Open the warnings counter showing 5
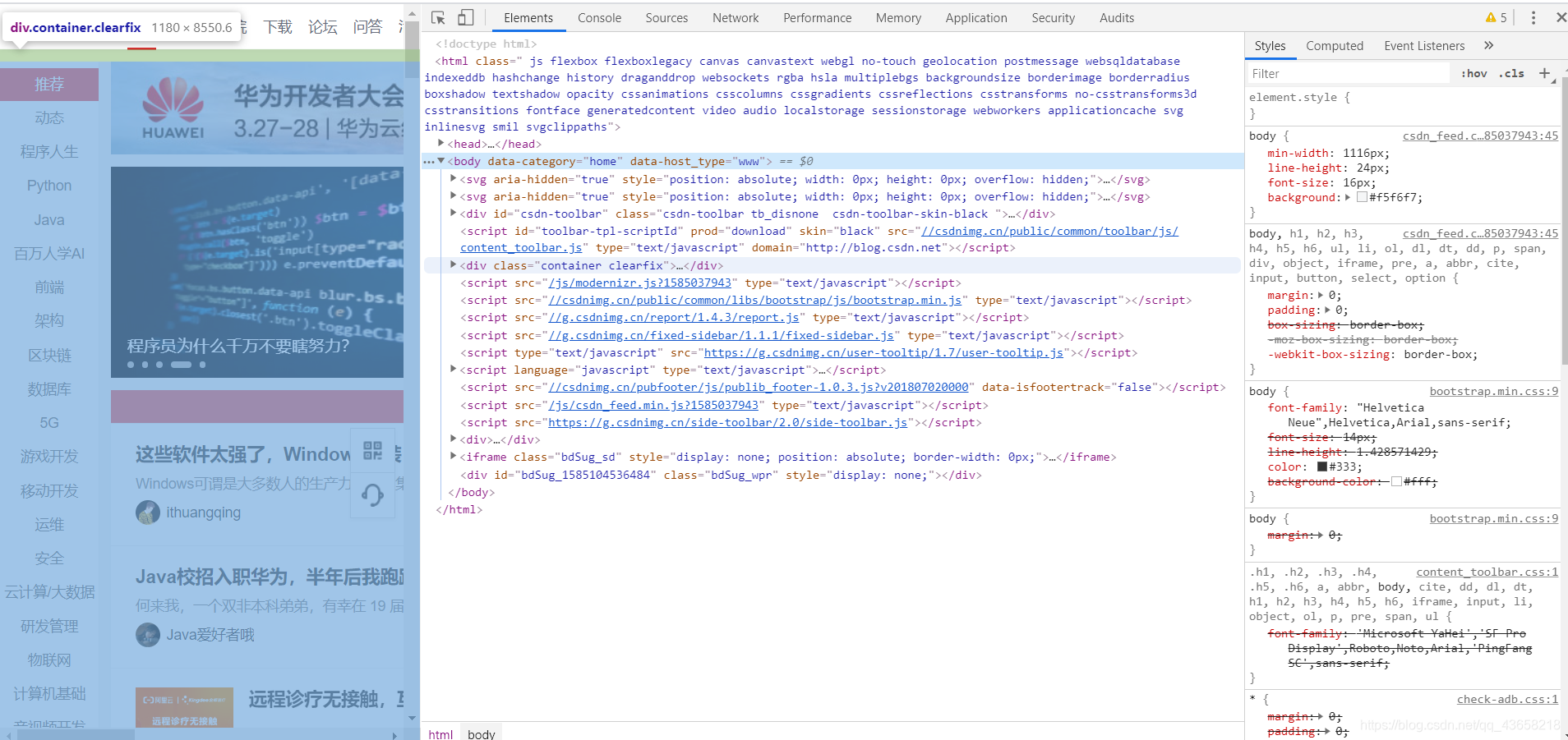 pyautogui.click(x=1496, y=17)
